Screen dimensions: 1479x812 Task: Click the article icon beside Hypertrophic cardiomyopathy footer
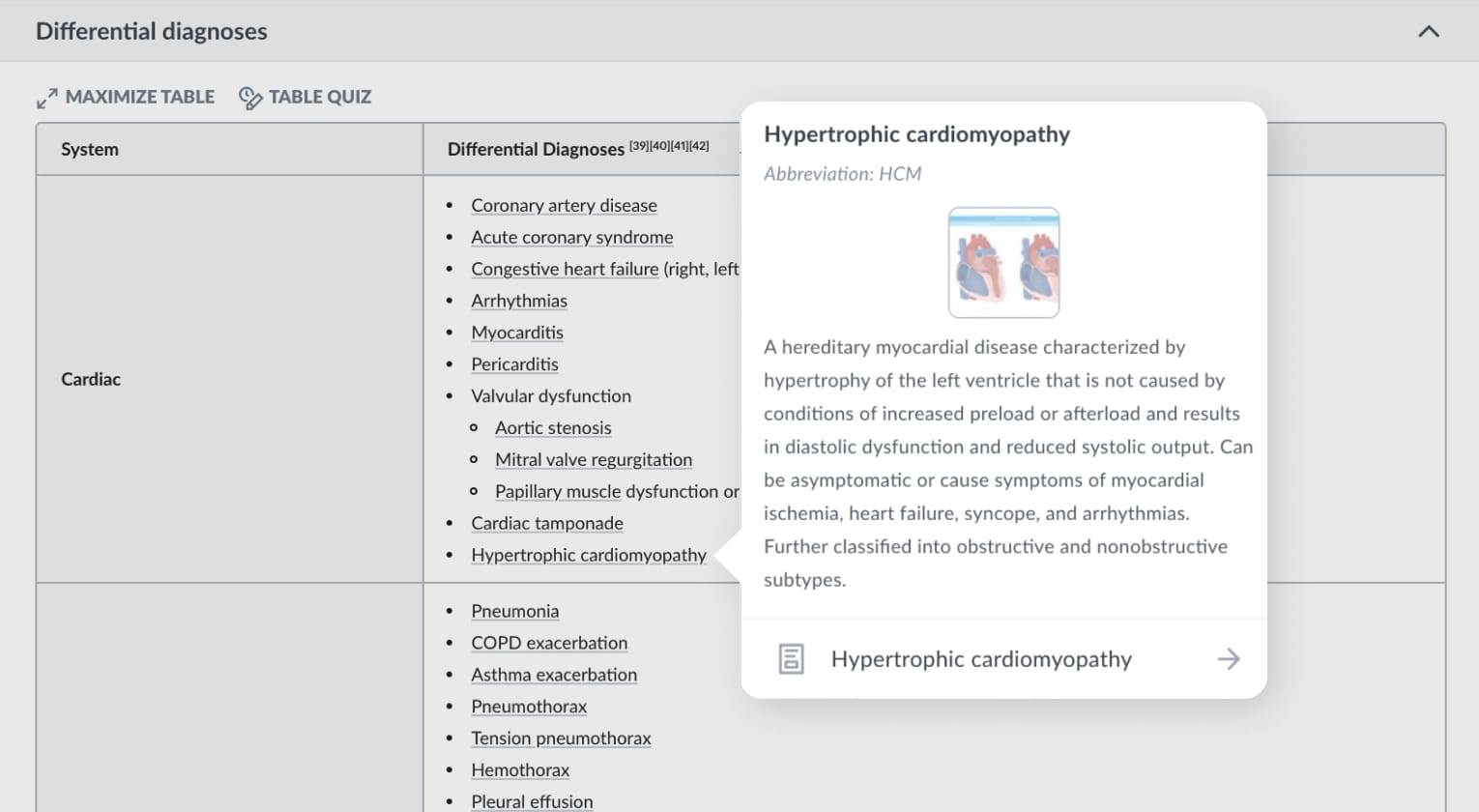(x=793, y=658)
